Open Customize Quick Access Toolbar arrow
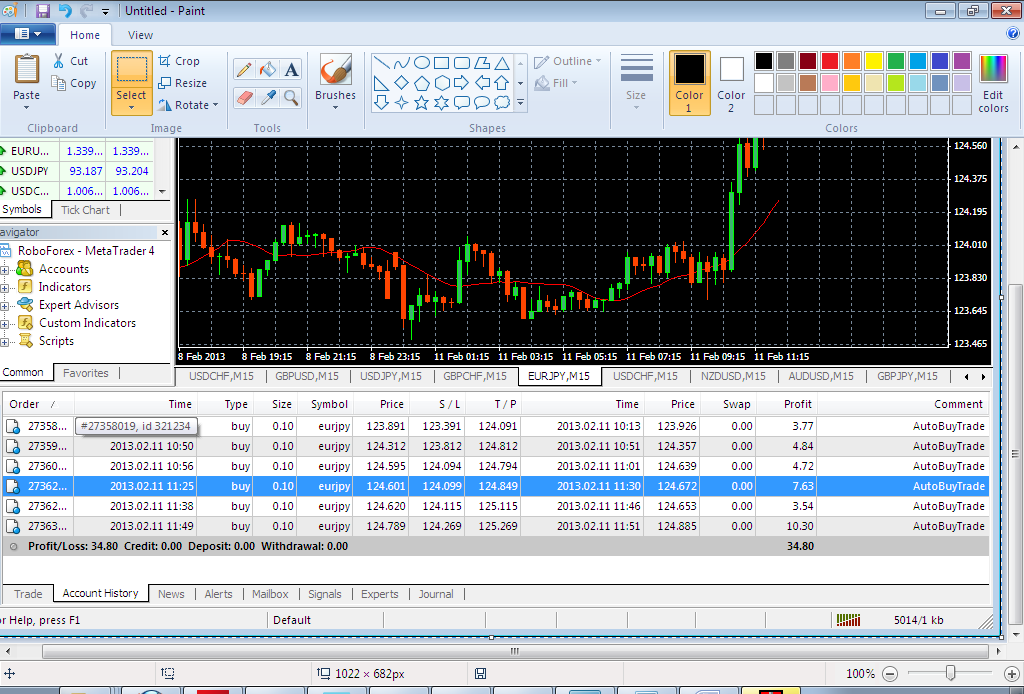The width and height of the screenshot is (1024, 694). tap(106, 11)
